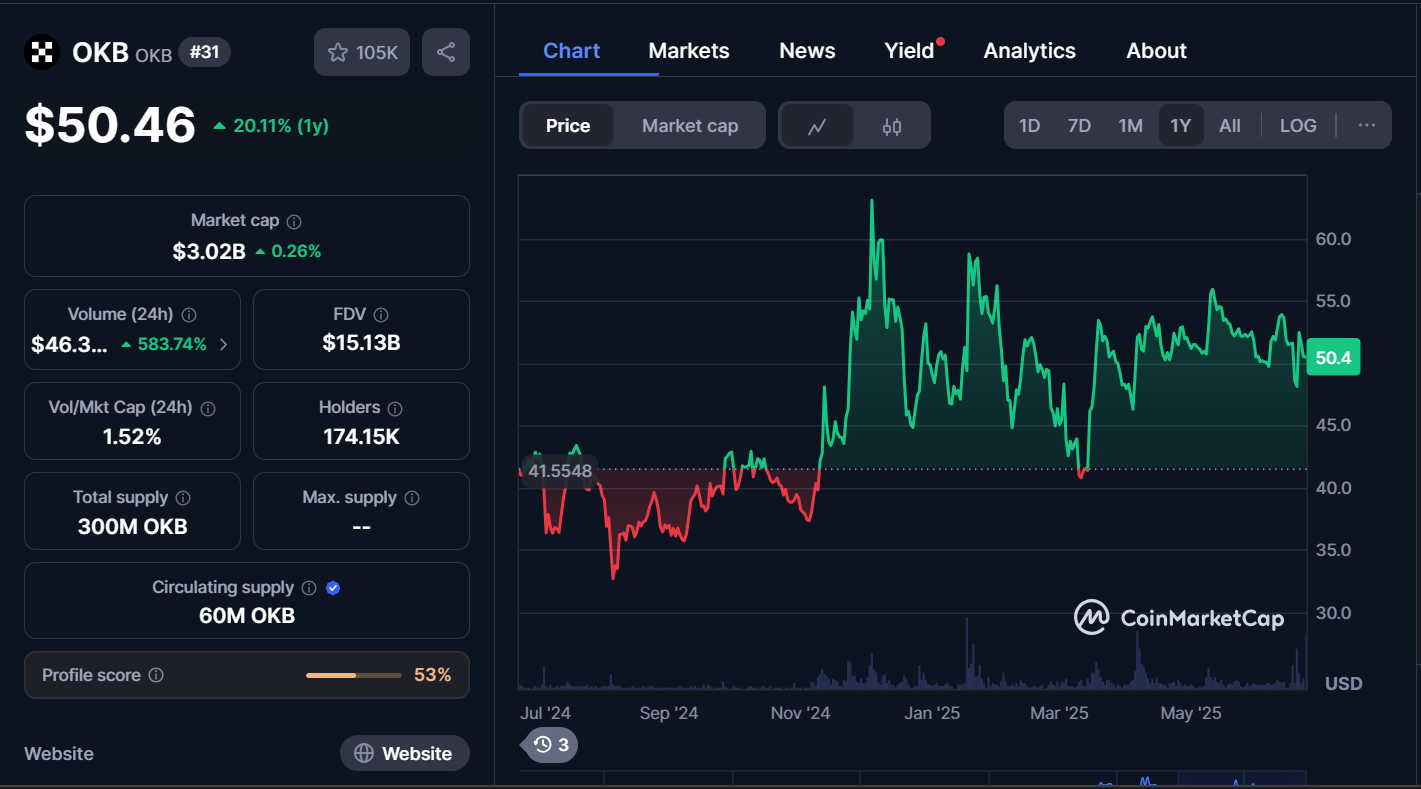This screenshot has width=1421, height=789.
Task: Click the 20.11% (1y) change text
Action: tap(281, 126)
